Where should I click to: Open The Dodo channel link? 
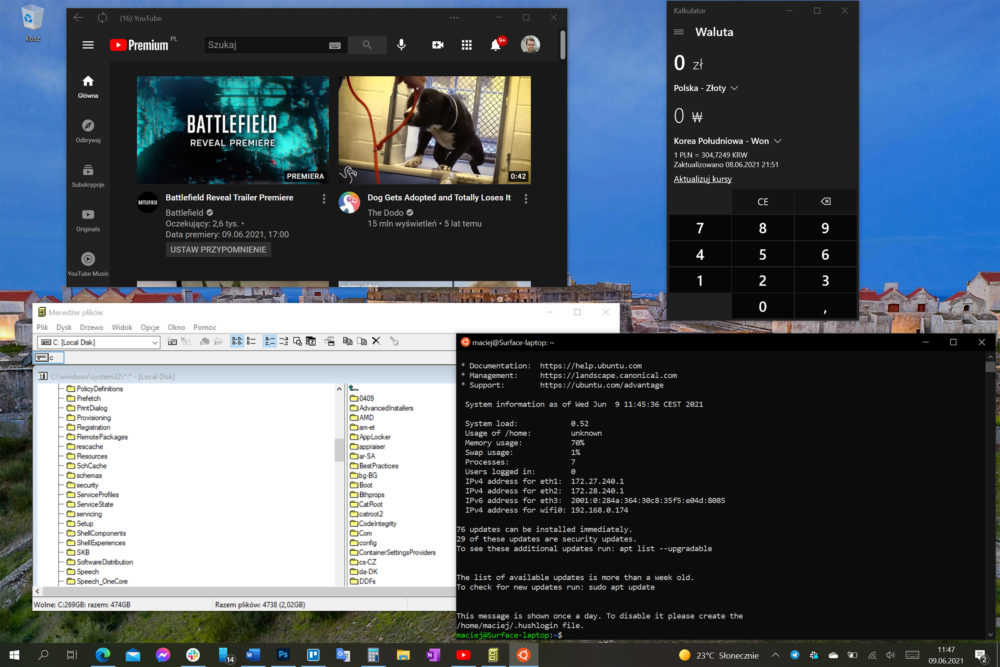[x=385, y=212]
